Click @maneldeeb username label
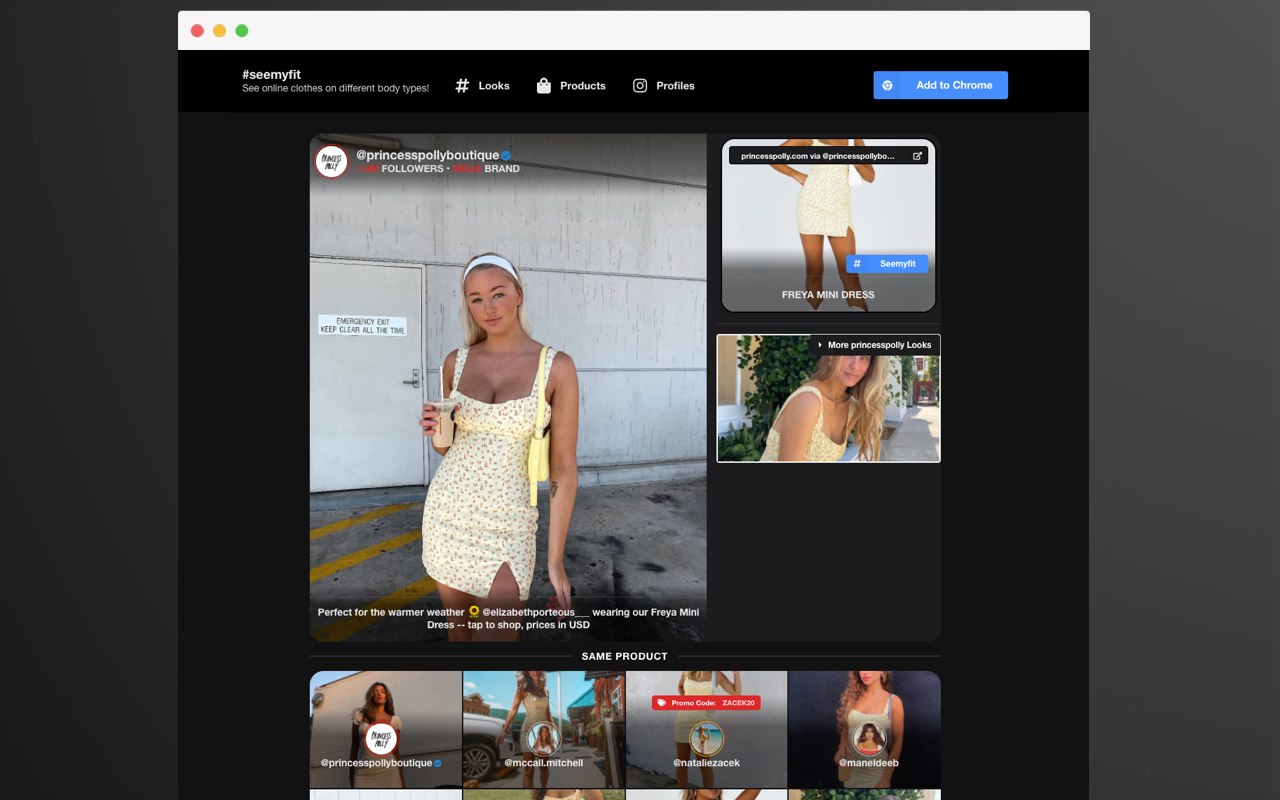1280x800 pixels. (x=869, y=763)
